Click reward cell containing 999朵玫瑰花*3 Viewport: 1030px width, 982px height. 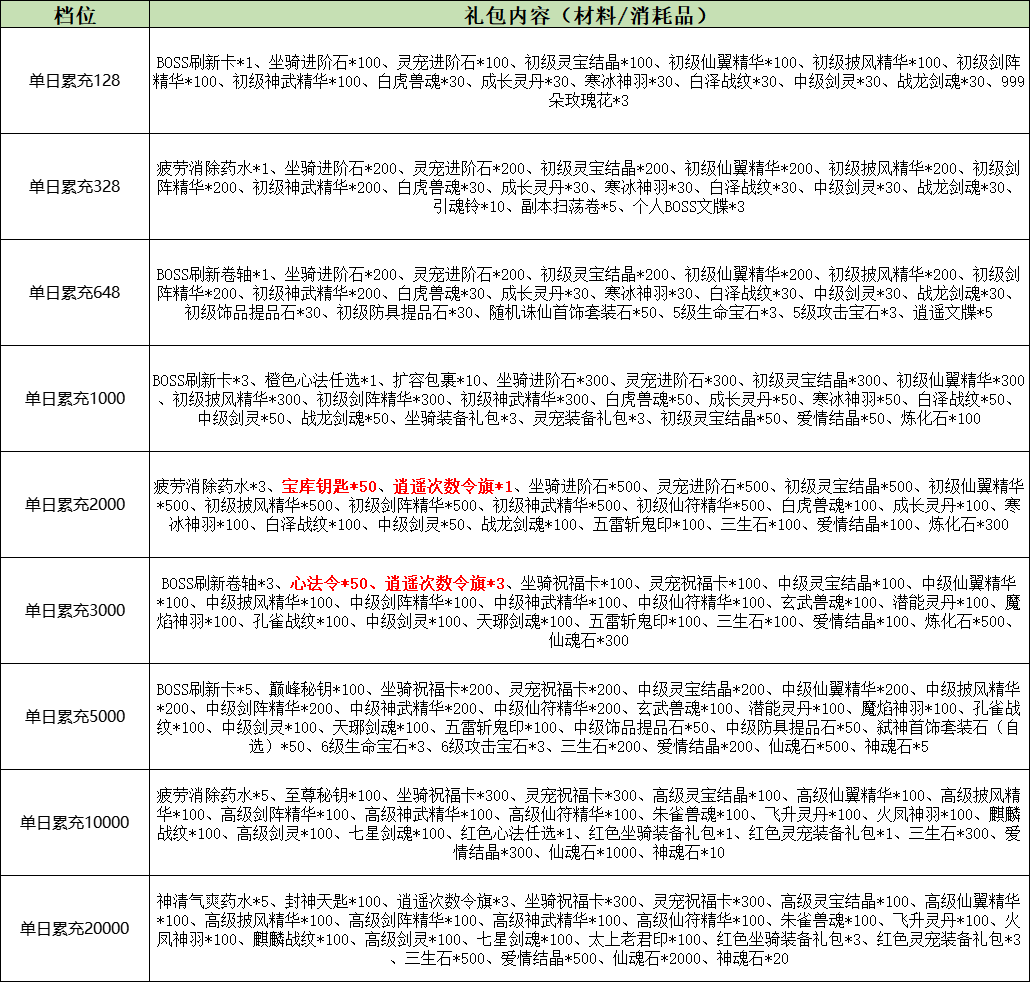[589, 81]
